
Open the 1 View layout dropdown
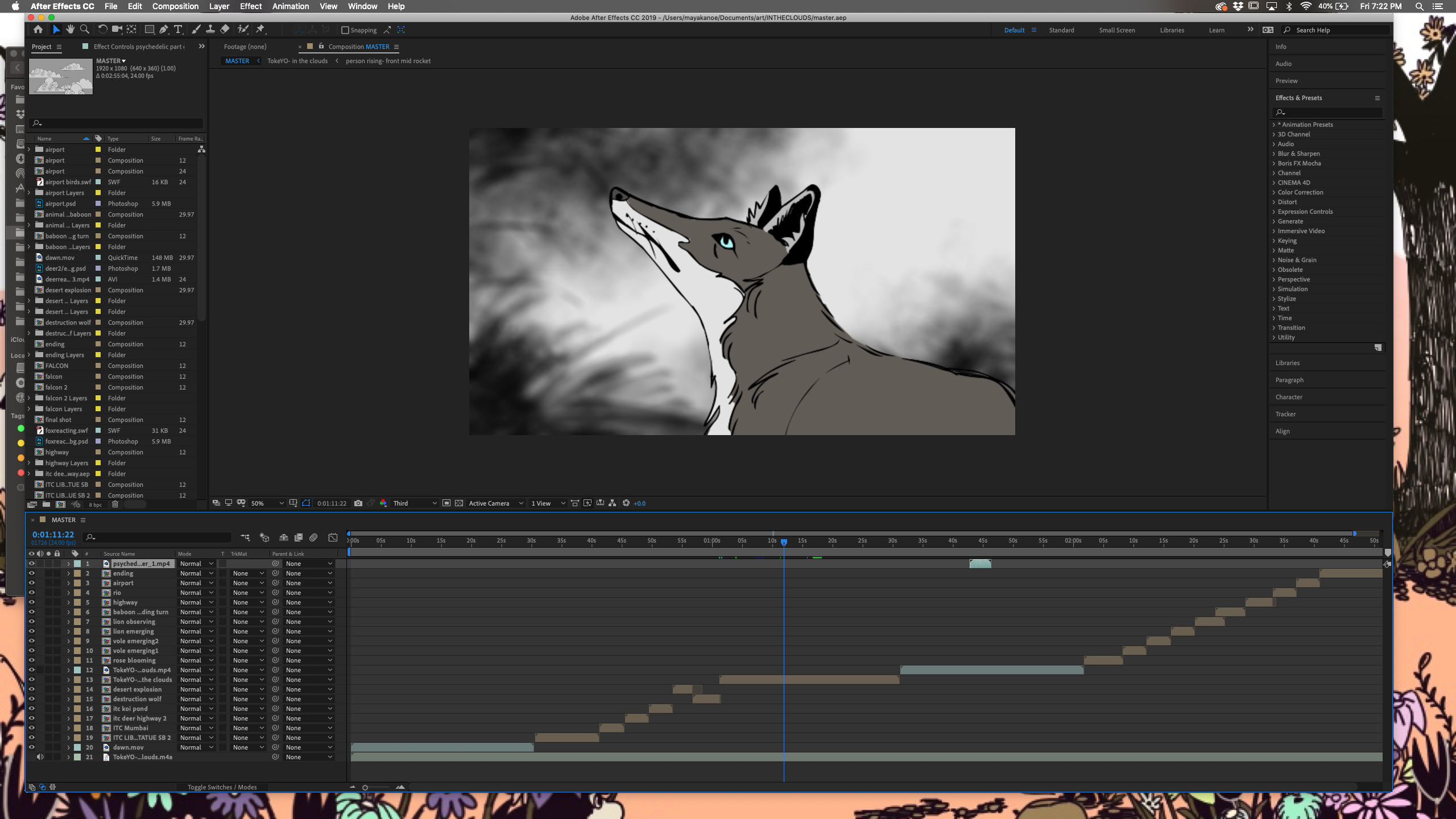(x=548, y=503)
